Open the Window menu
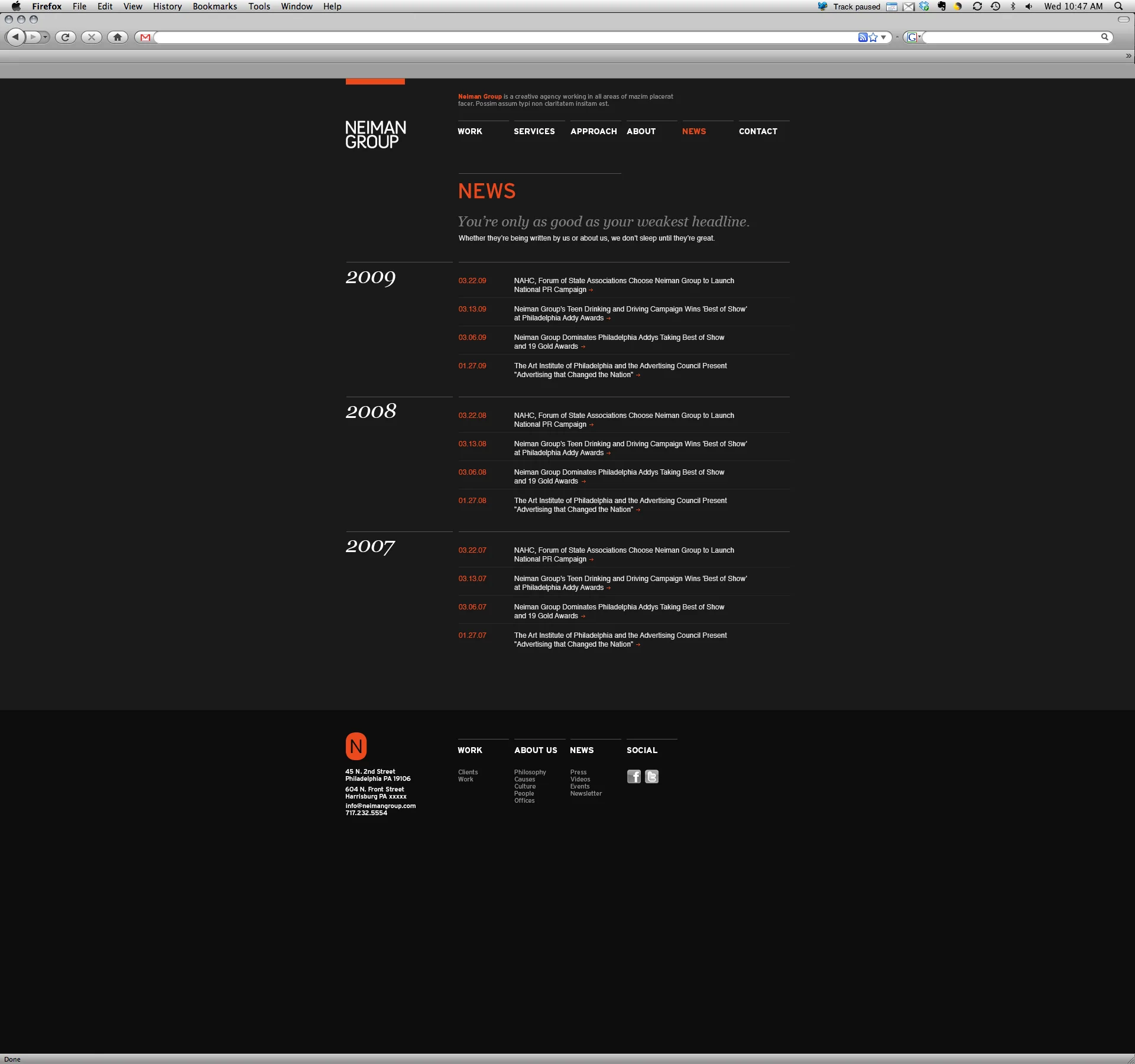Viewport: 1135px width, 1064px height. coord(297,7)
